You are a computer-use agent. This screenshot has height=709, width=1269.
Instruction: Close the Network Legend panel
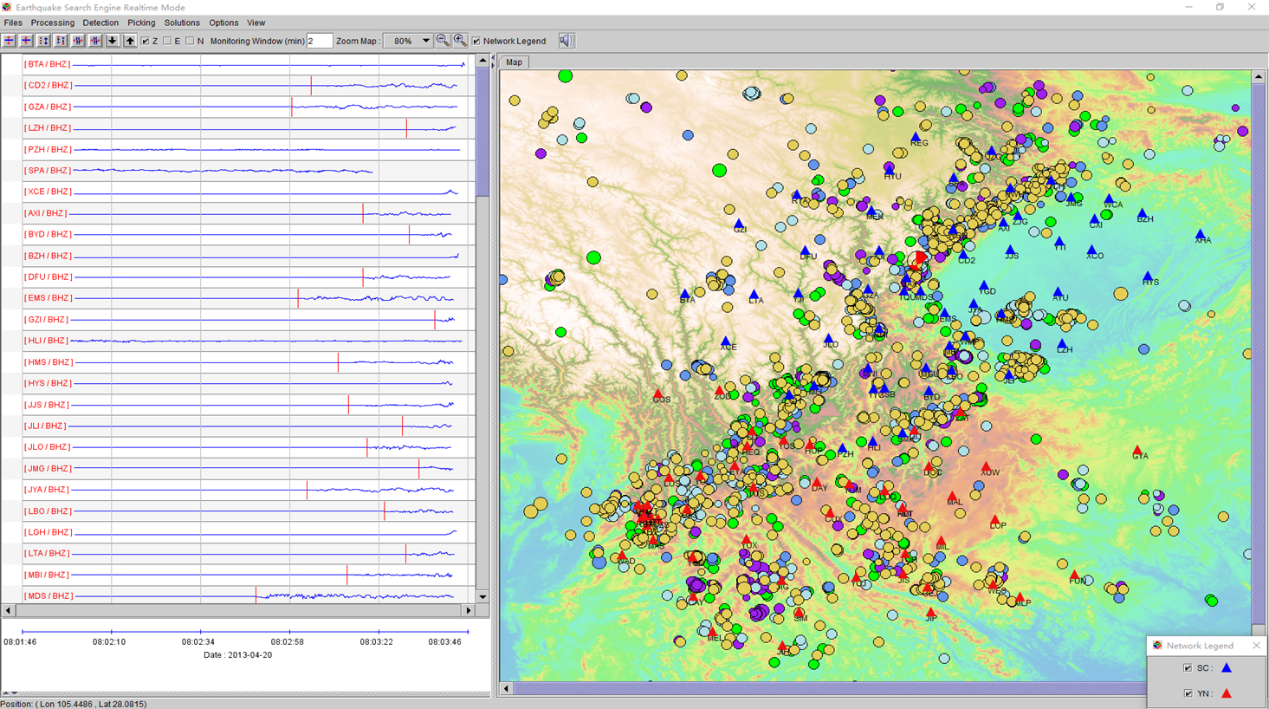[x=1256, y=646]
